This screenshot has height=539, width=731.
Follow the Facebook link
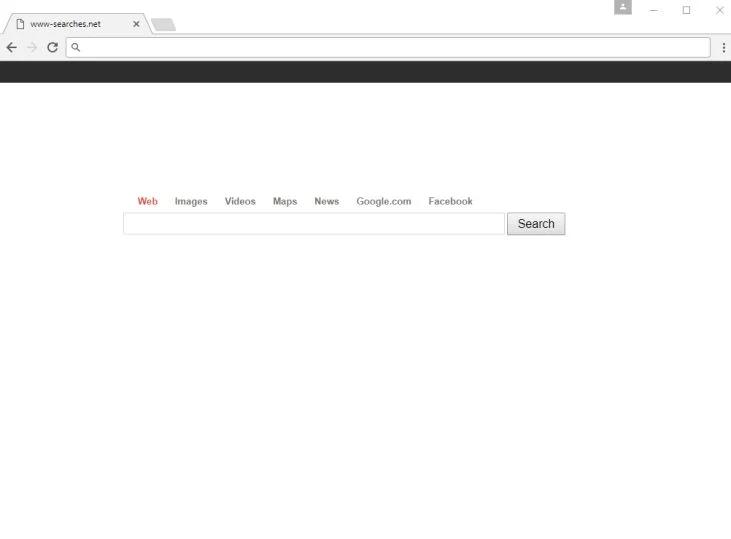click(x=450, y=201)
